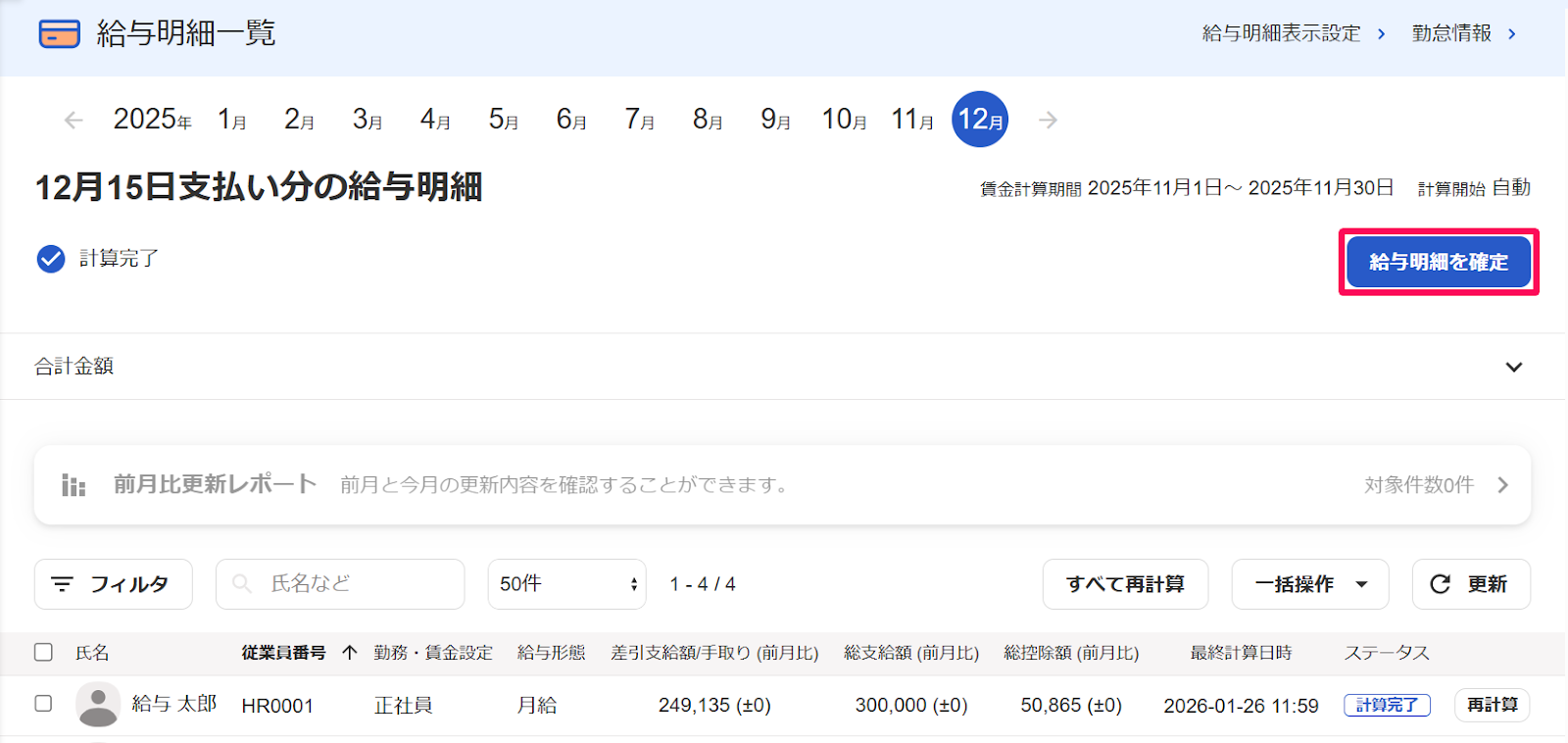Select 6月 in the month selector
The height and width of the screenshot is (743, 1568).
pos(571,120)
